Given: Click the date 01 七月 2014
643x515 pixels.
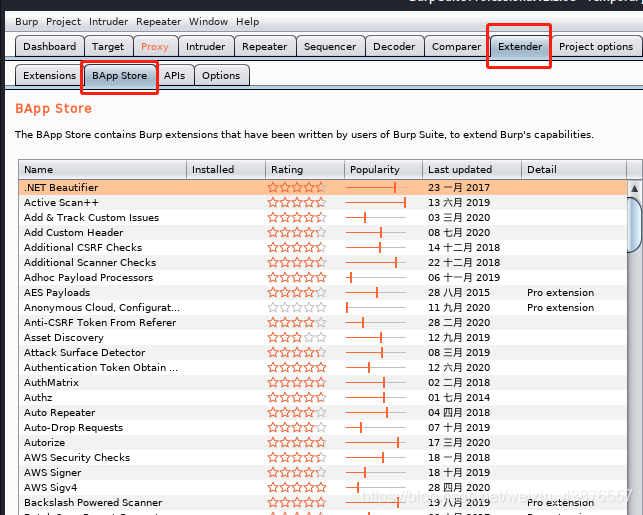Looking at the screenshot, I should pyautogui.click(x=459, y=397).
